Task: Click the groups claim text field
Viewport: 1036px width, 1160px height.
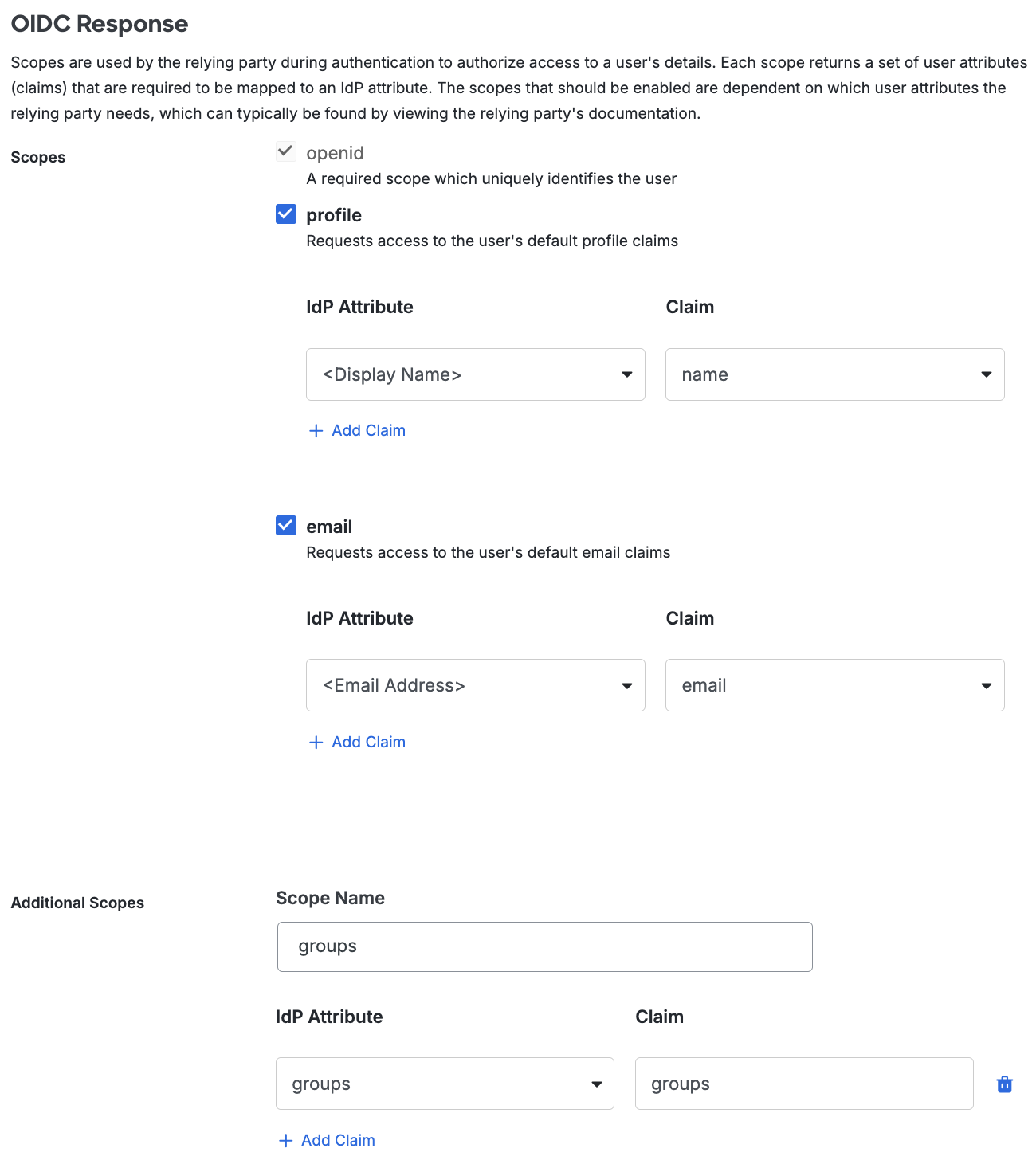Action: pos(803,1084)
